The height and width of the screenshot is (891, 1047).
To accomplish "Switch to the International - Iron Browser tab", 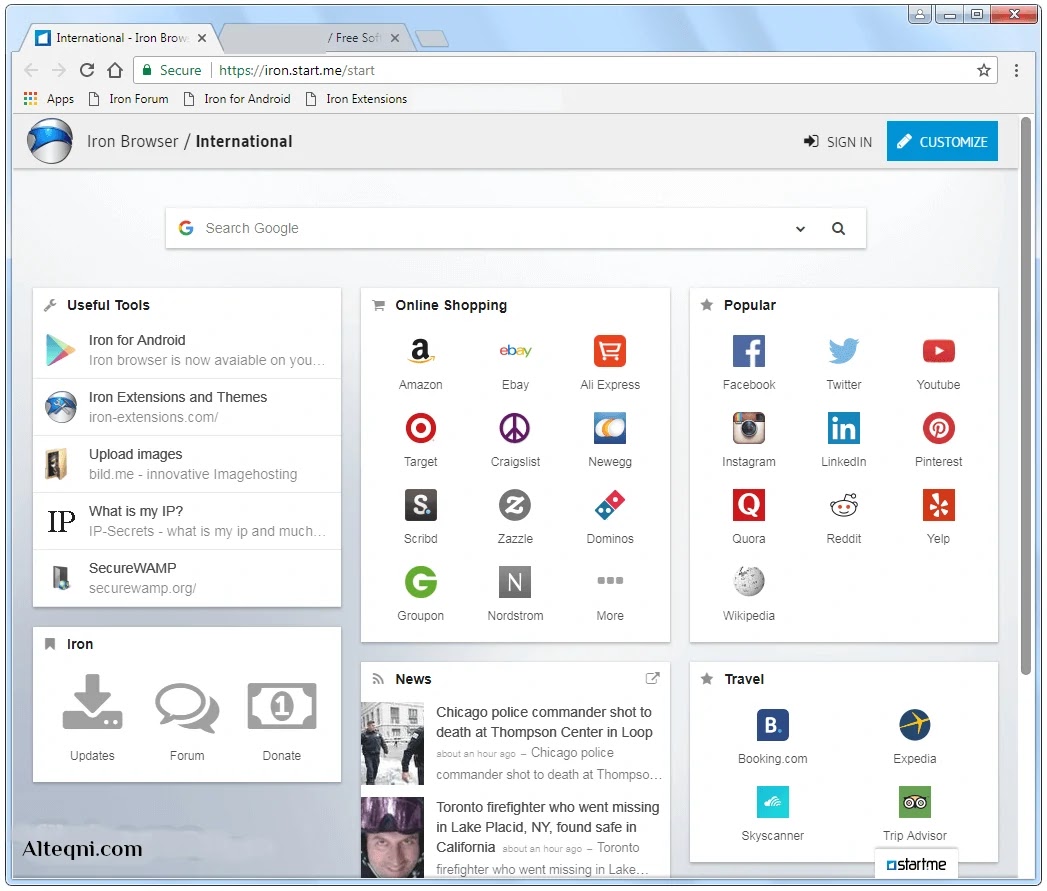I will pos(120,38).
